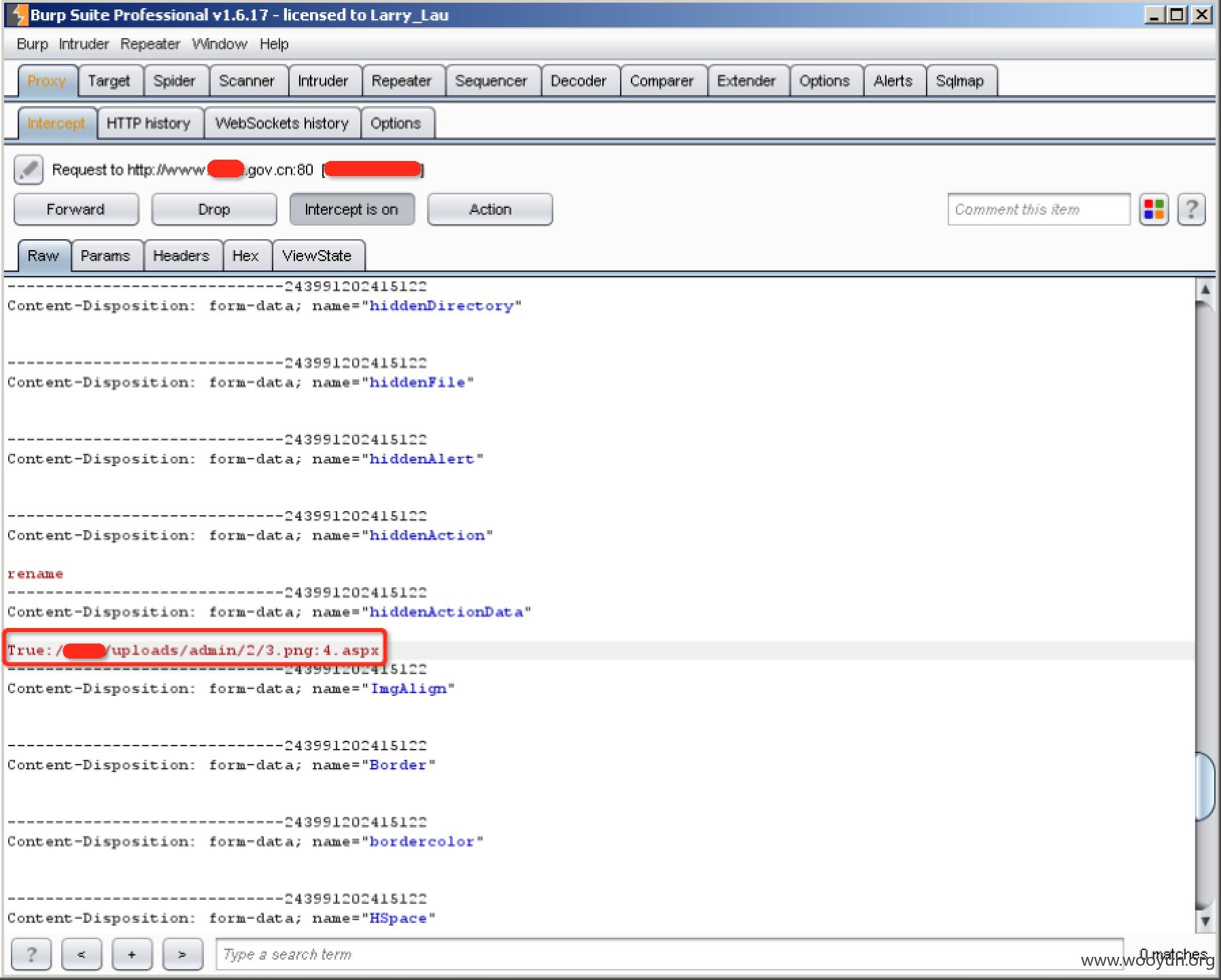Select the Proxy tool tab
Screen dimensions: 1221x980
click(x=47, y=81)
